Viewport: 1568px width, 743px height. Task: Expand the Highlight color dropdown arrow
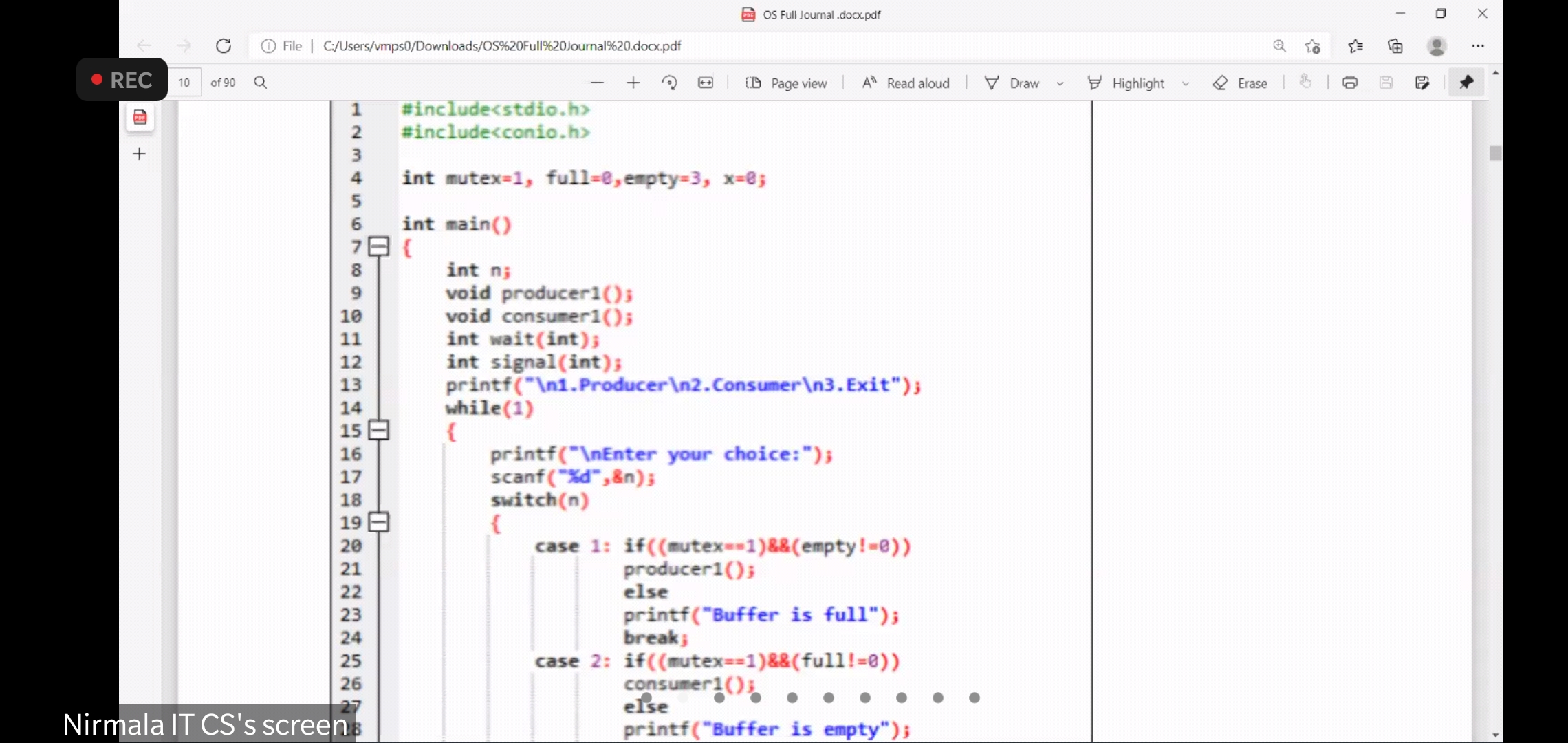(1186, 84)
